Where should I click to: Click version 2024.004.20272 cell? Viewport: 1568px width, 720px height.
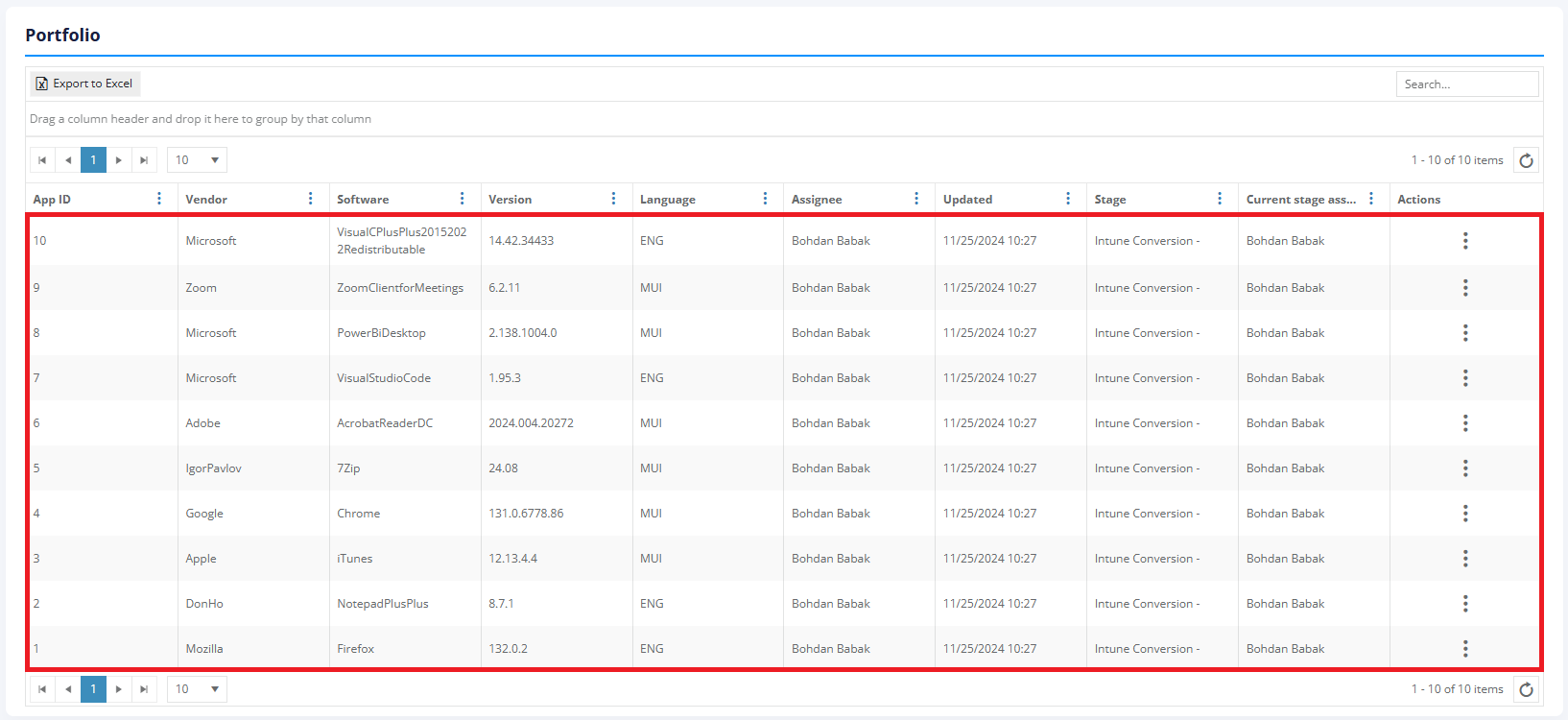(x=557, y=423)
